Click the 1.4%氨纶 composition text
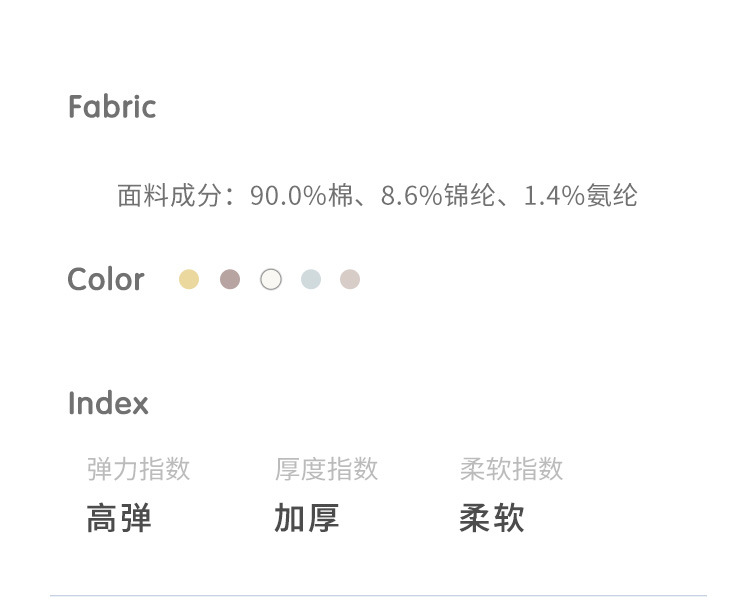Viewport: 750px width, 612px height. coord(581,196)
